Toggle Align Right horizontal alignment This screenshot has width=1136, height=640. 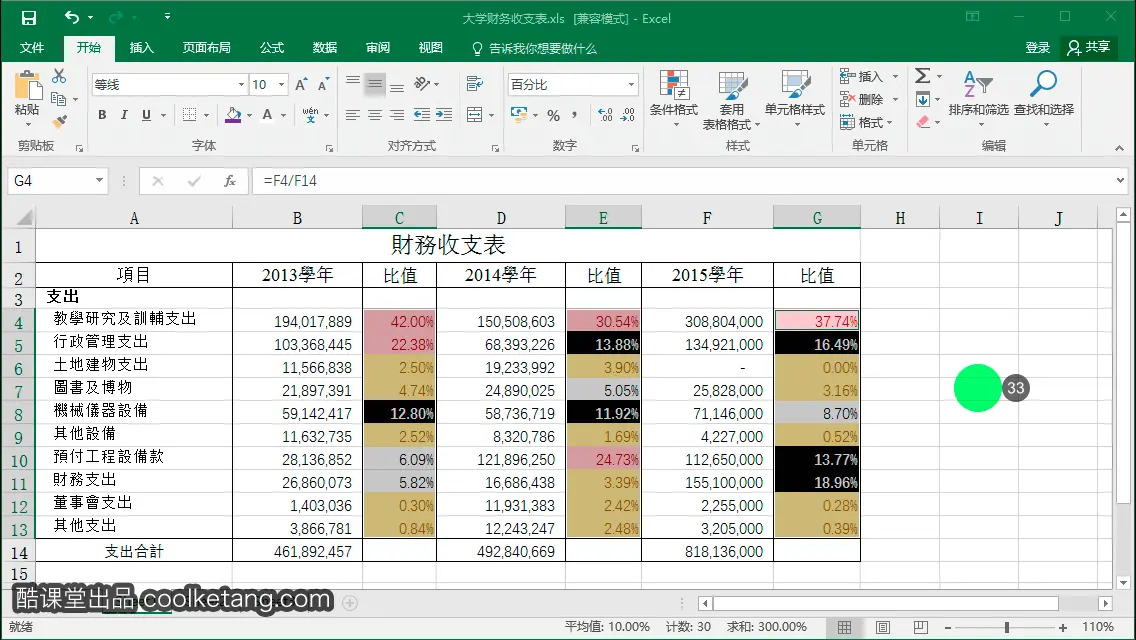click(x=397, y=115)
